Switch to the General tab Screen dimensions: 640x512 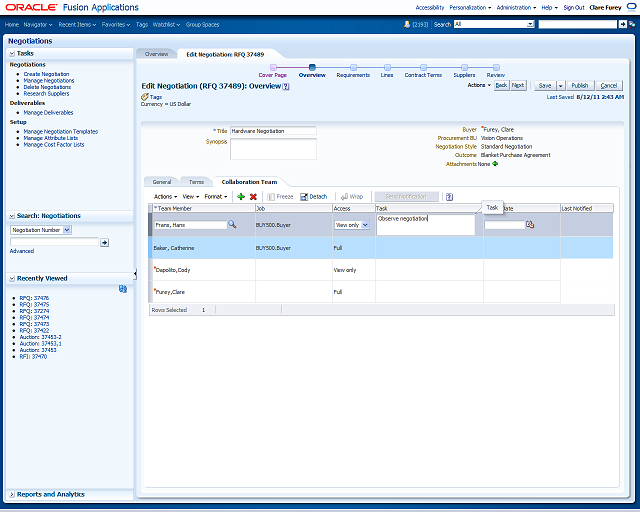pyautogui.click(x=162, y=182)
